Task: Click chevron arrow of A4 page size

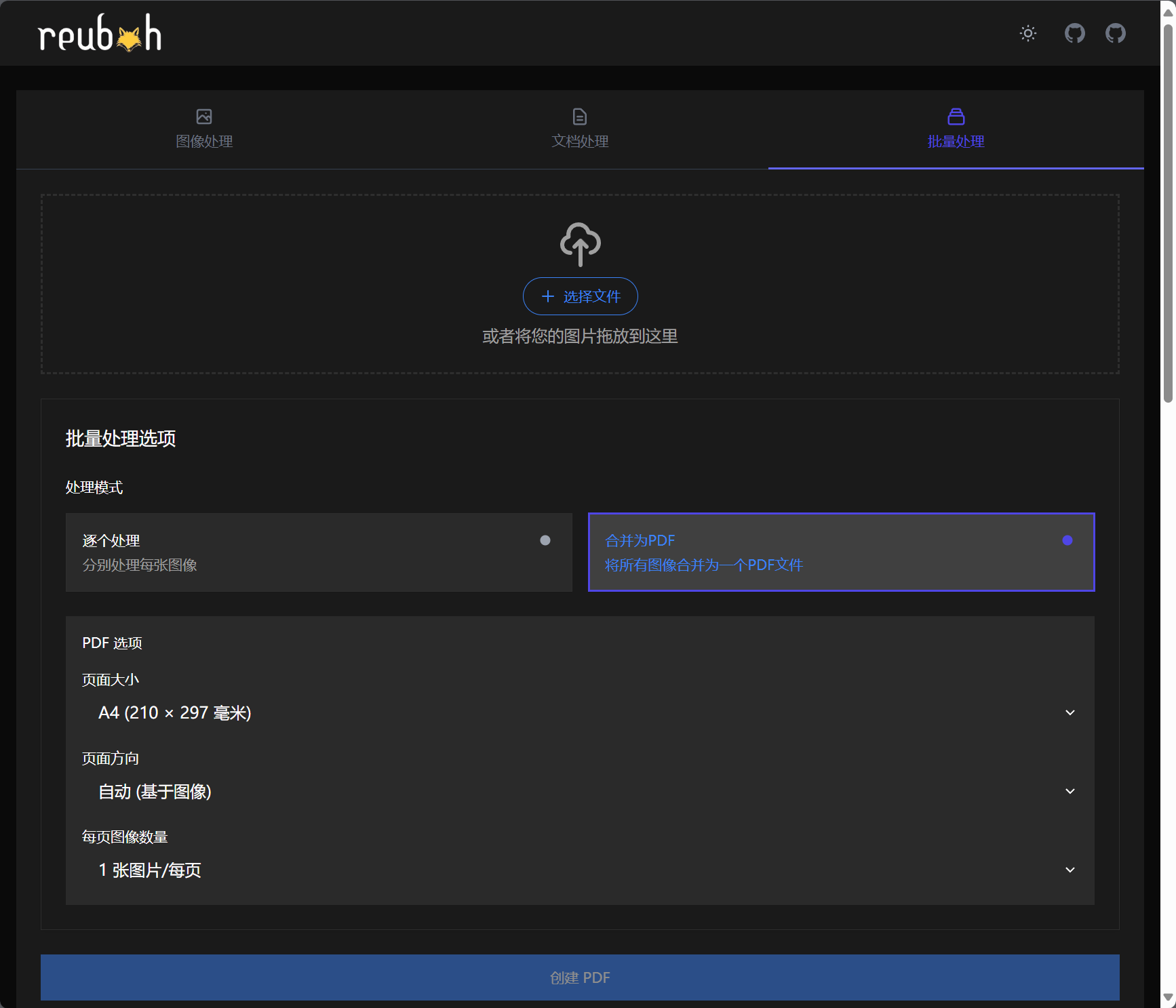Action: (x=1070, y=712)
